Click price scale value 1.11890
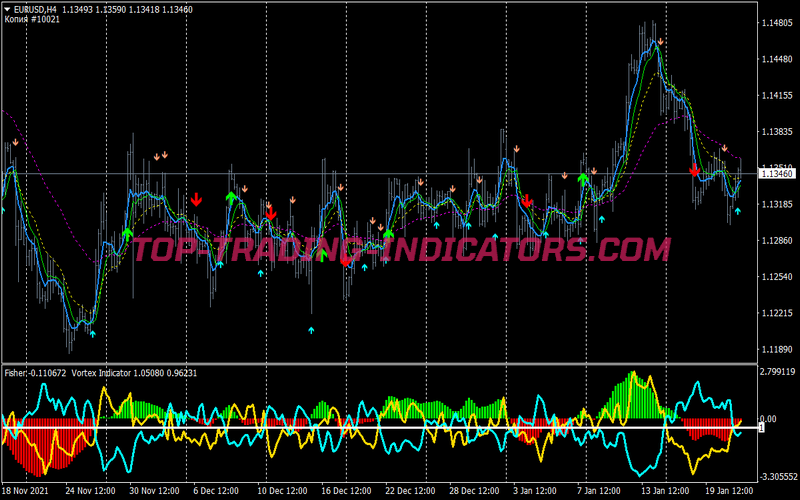Screen dimensions: 800x500 coord(778,349)
